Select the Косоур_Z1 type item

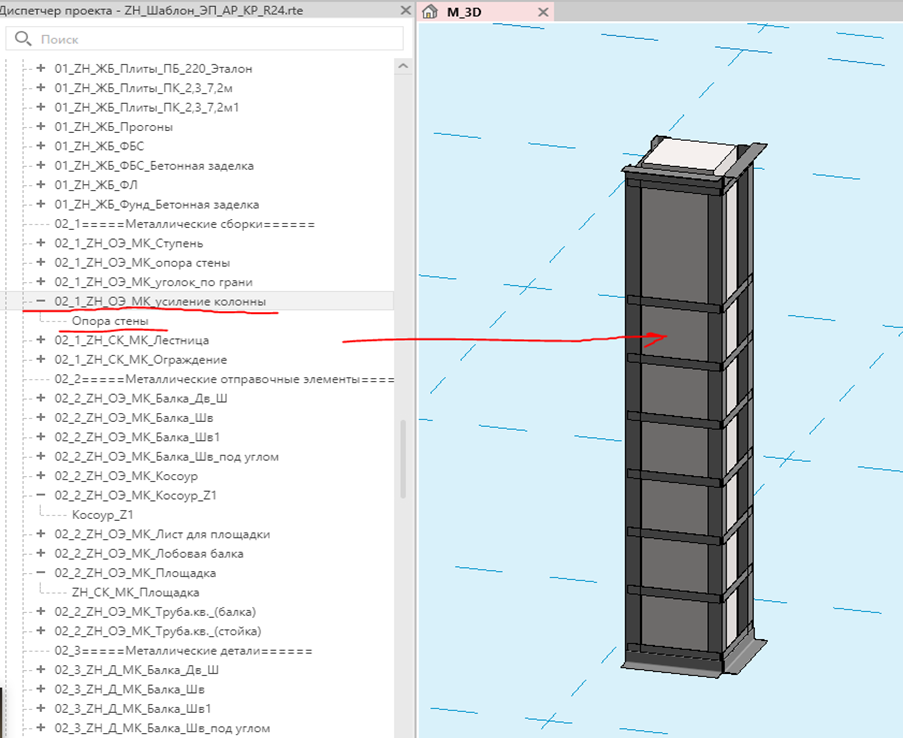pos(103,514)
